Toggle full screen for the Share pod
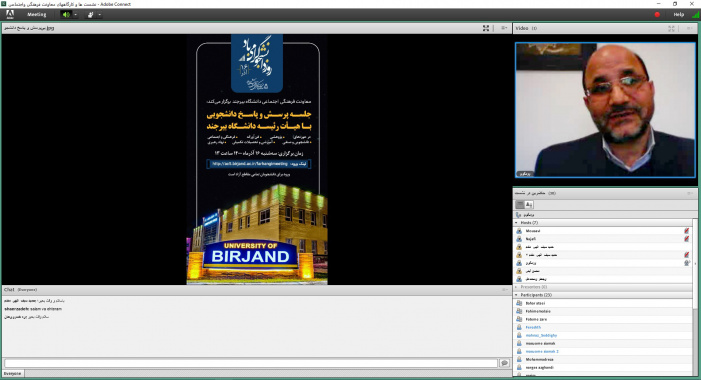 [x=486, y=28]
